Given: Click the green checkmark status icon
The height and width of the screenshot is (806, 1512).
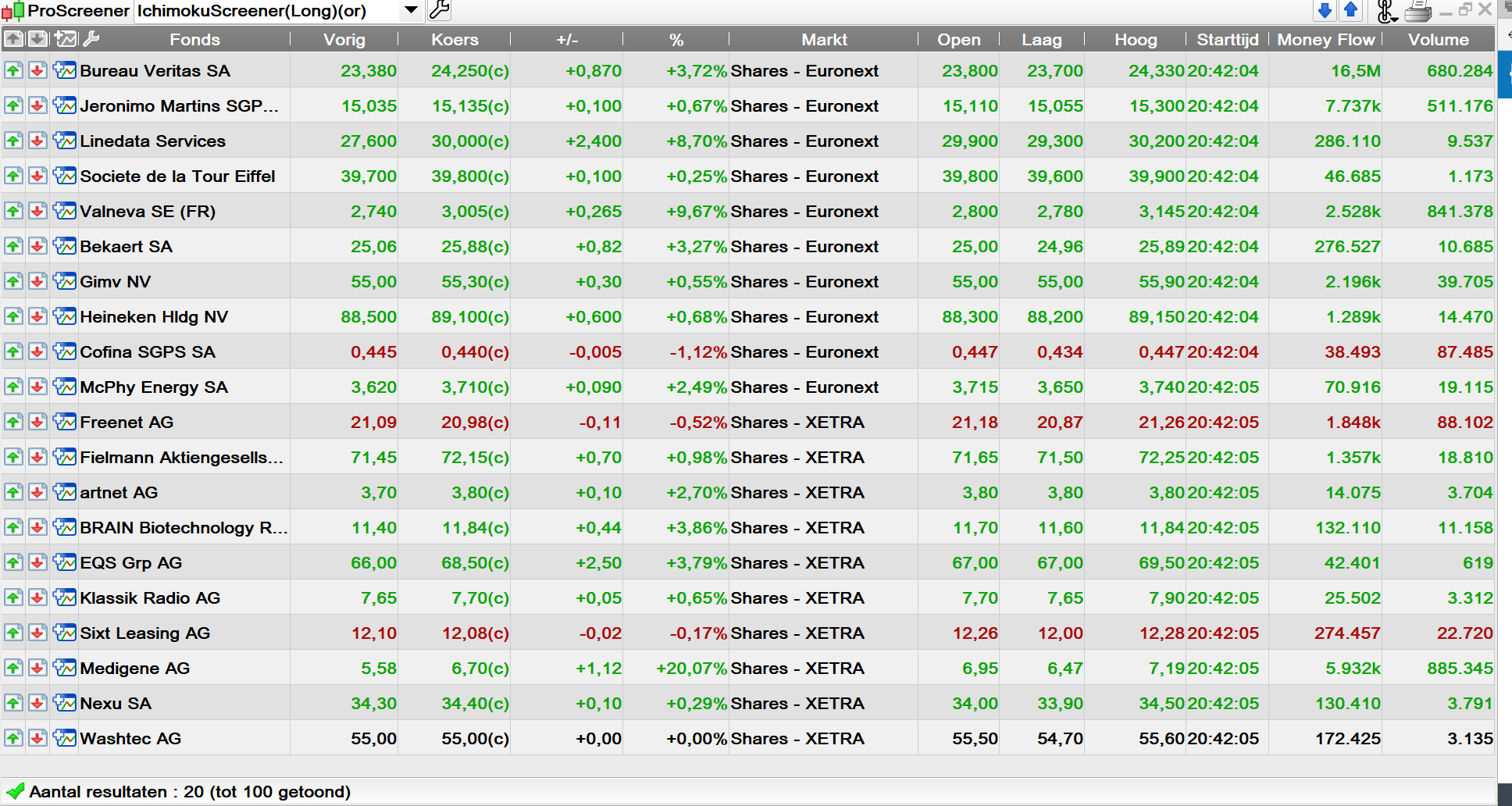Looking at the screenshot, I should (x=15, y=791).
